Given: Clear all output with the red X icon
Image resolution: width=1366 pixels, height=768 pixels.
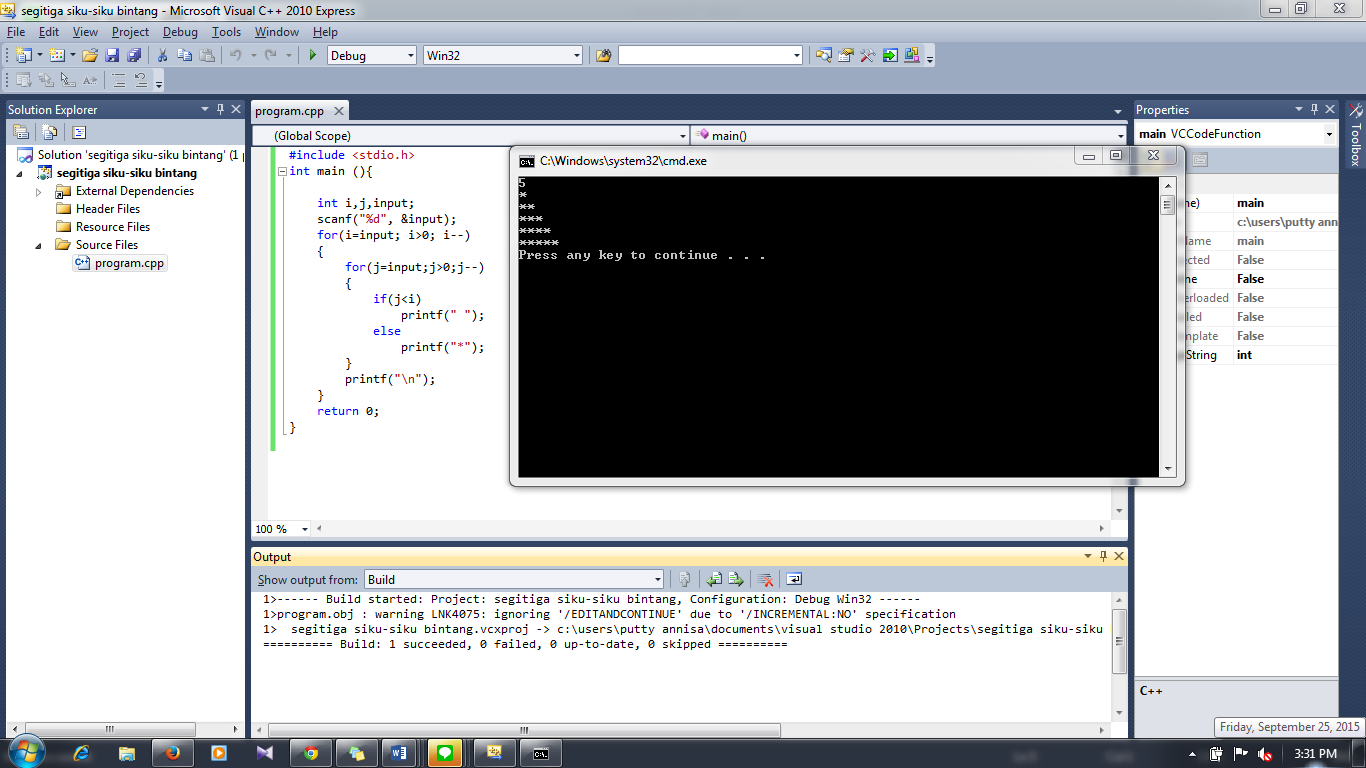Looking at the screenshot, I should [x=765, y=579].
